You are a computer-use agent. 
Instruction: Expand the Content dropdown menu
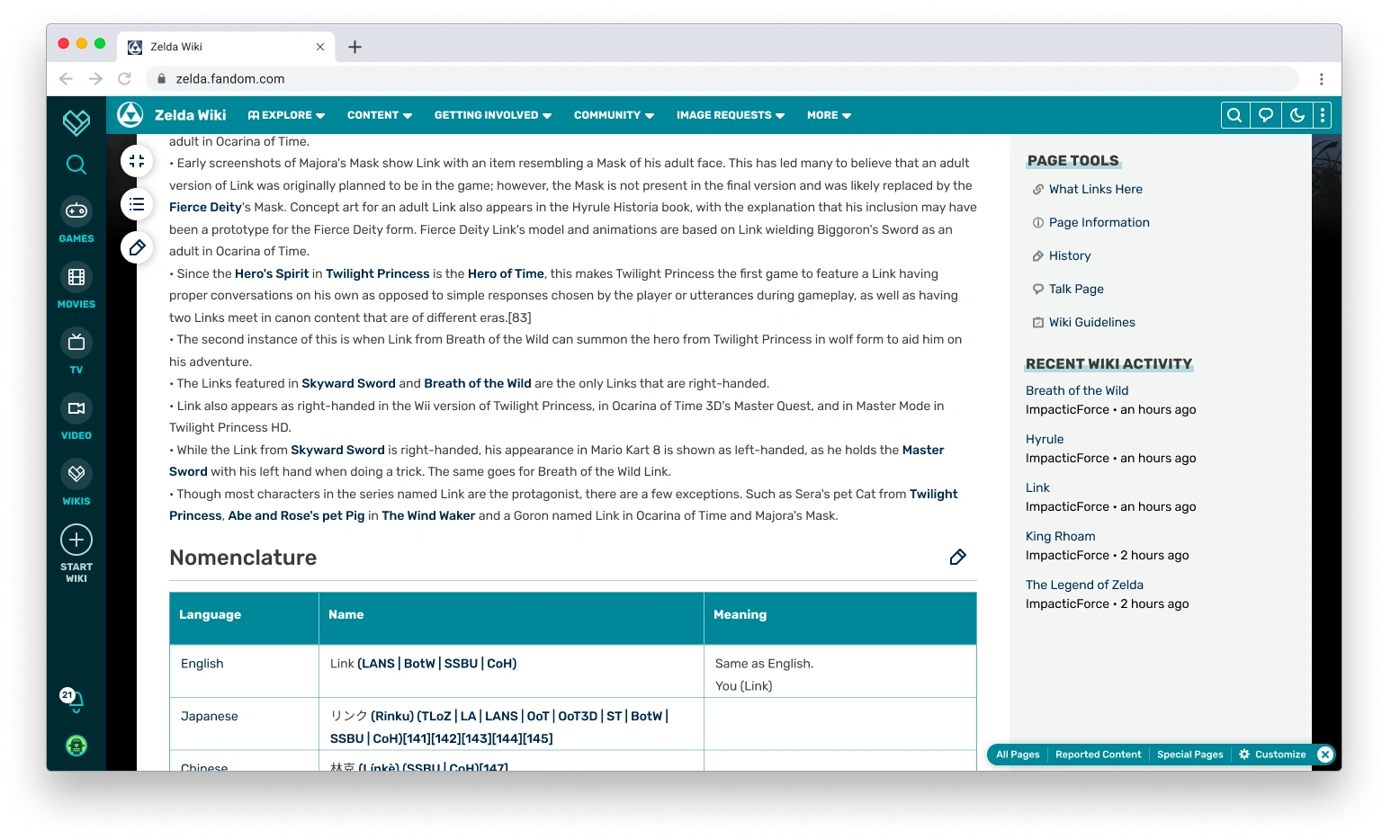pyautogui.click(x=380, y=115)
